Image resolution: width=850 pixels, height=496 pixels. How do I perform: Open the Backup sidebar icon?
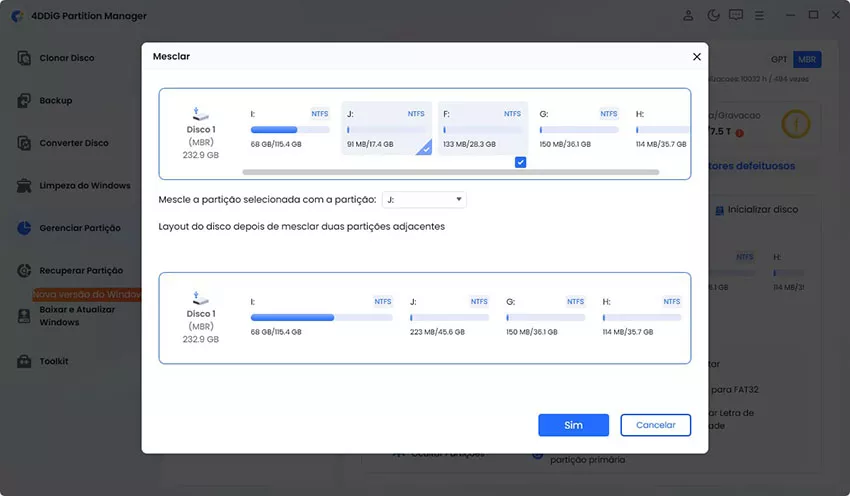coord(24,100)
